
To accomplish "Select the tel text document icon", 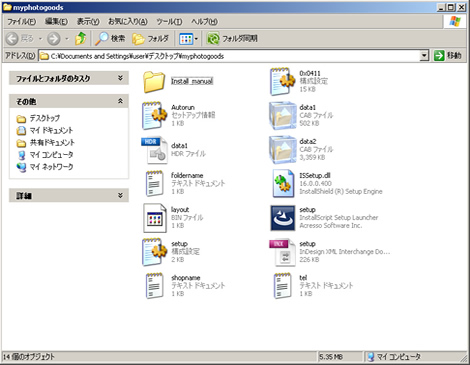I will point(282,286).
